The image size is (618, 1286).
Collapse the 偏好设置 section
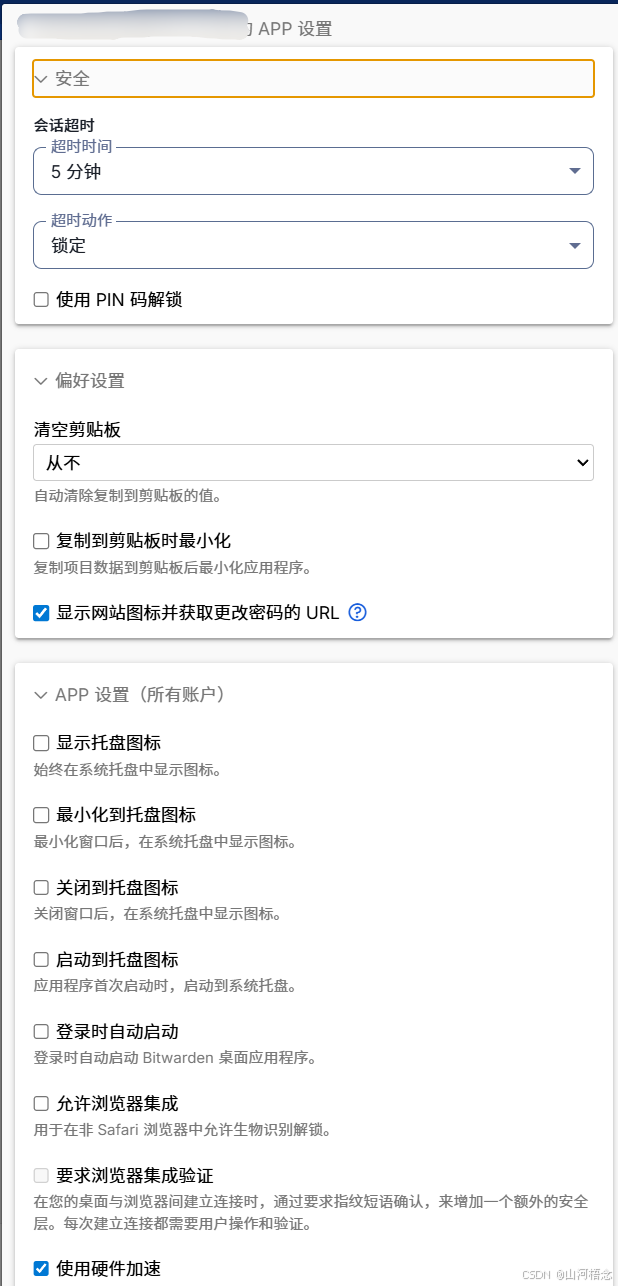(x=41, y=381)
